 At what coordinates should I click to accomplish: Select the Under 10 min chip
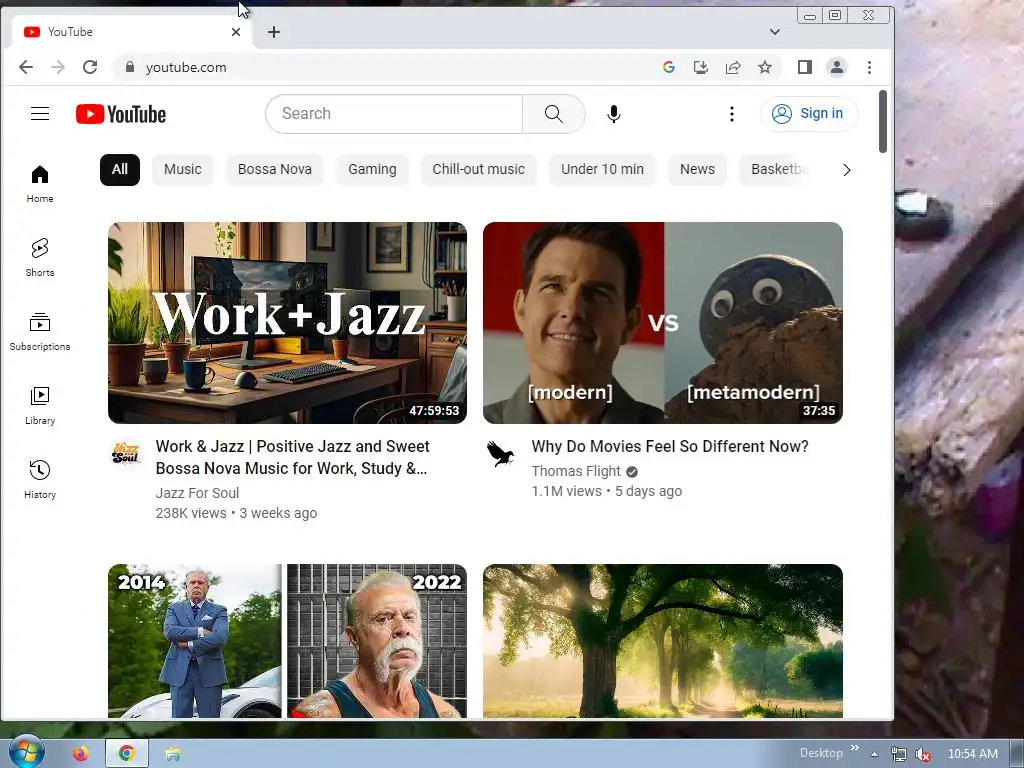(602, 169)
